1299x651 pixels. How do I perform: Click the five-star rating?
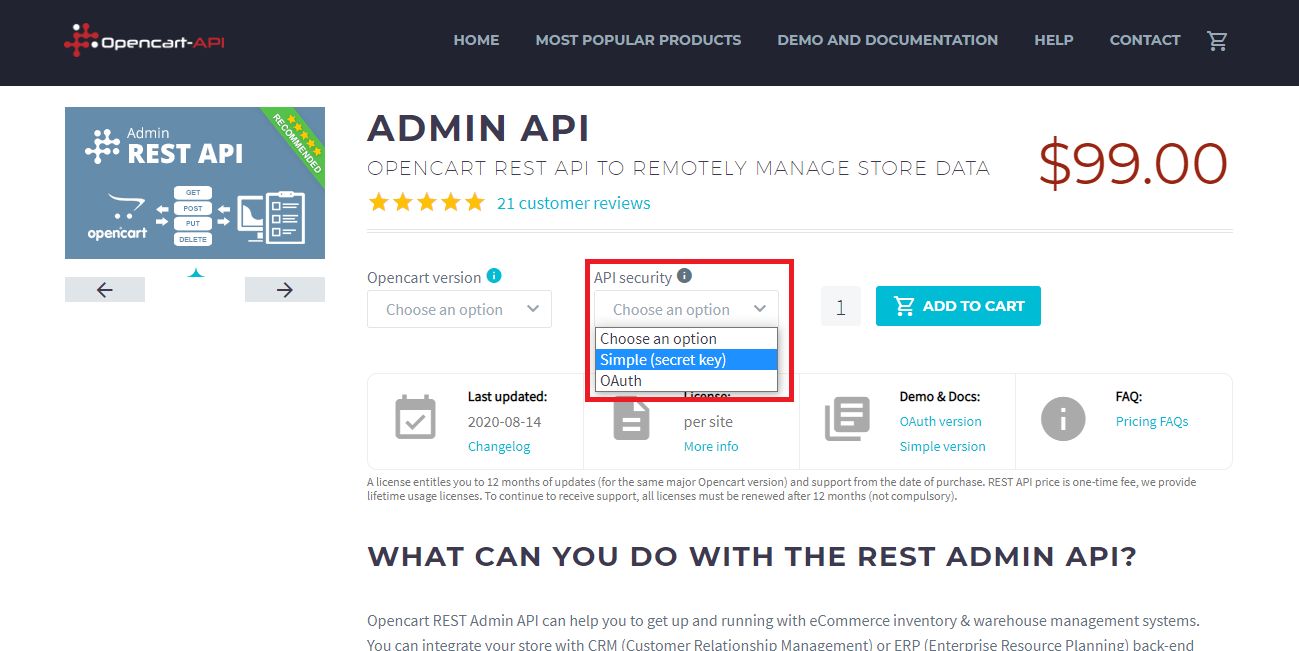426,203
